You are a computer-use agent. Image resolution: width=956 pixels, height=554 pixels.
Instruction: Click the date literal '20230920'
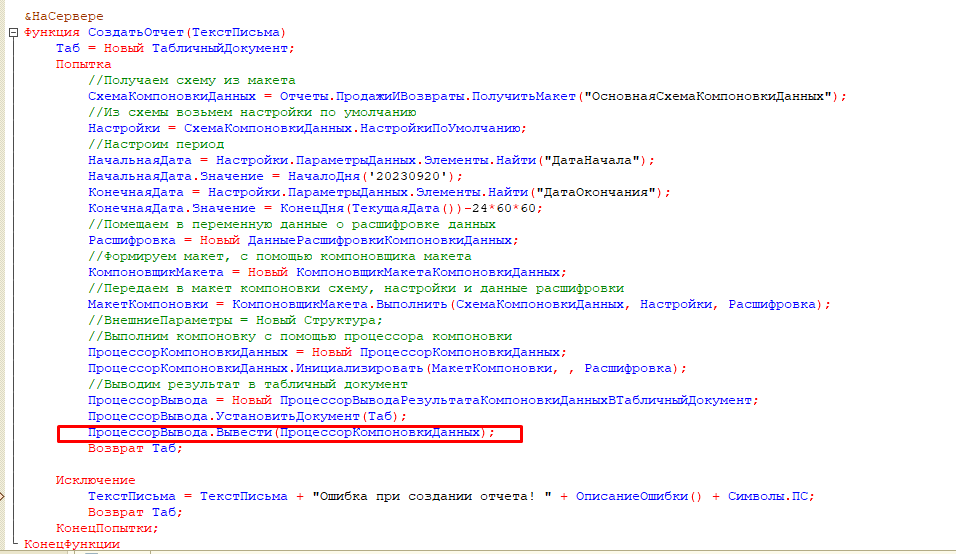coord(408,176)
